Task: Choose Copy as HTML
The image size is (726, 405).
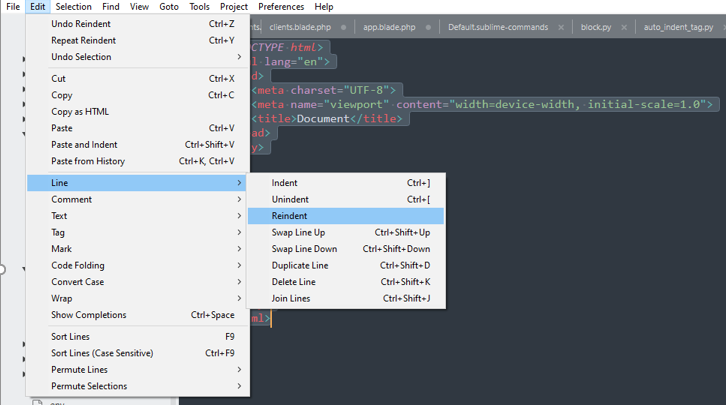Action: point(80,112)
